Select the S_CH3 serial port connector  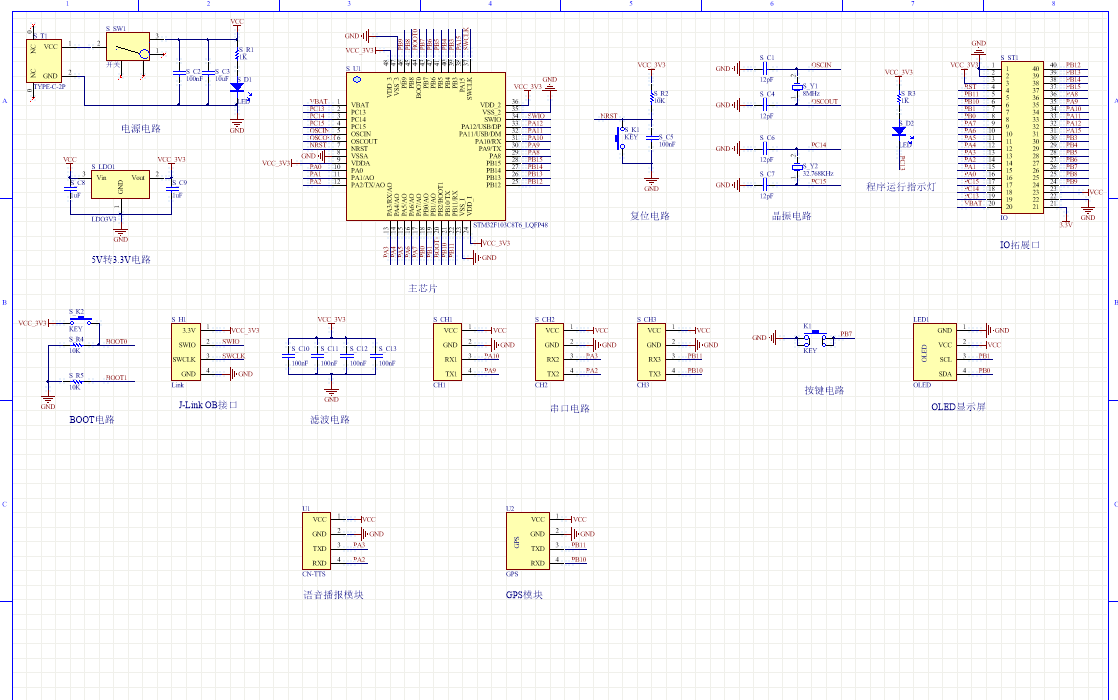pos(651,351)
